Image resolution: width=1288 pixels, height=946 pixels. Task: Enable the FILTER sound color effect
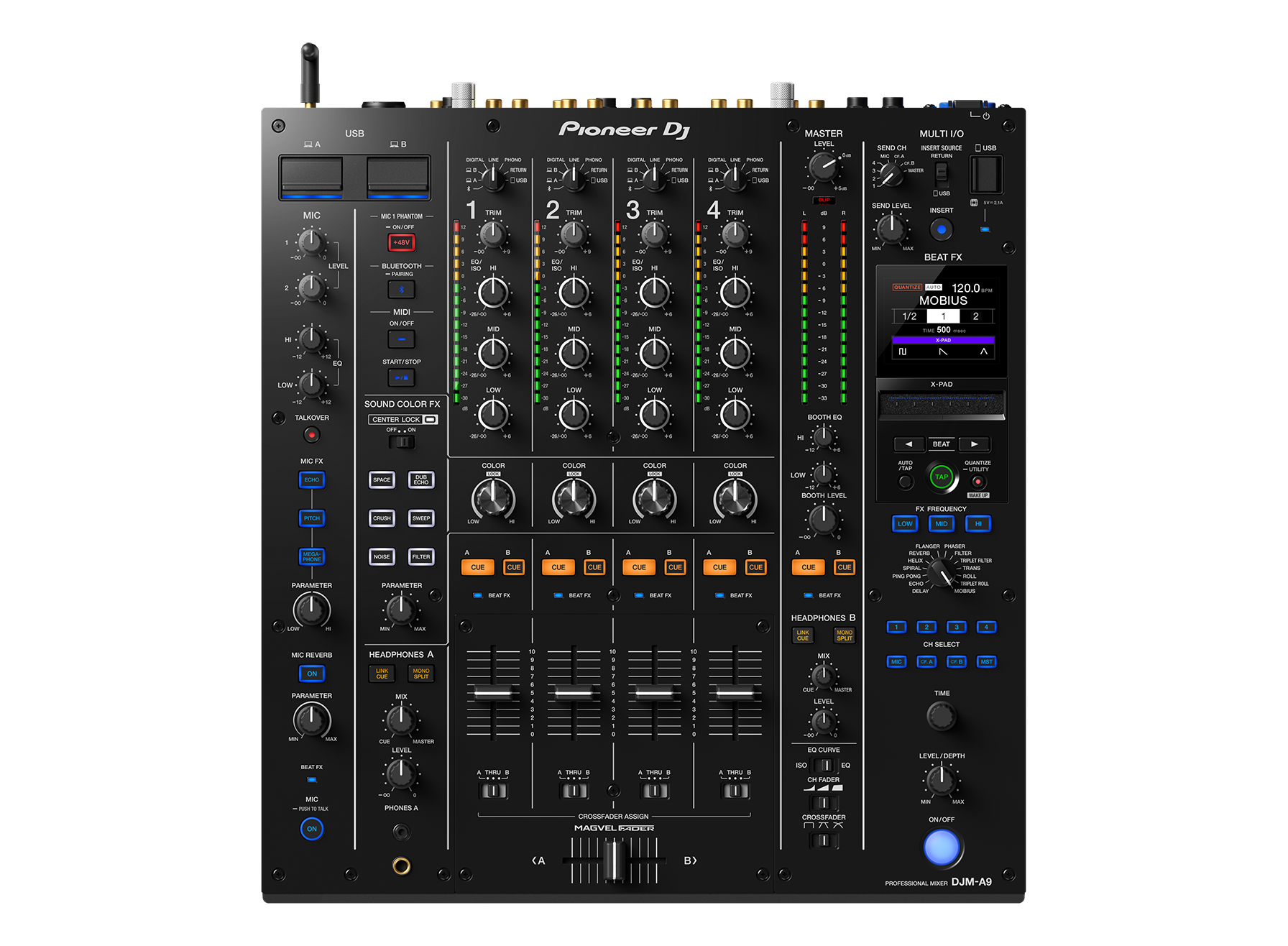421,556
